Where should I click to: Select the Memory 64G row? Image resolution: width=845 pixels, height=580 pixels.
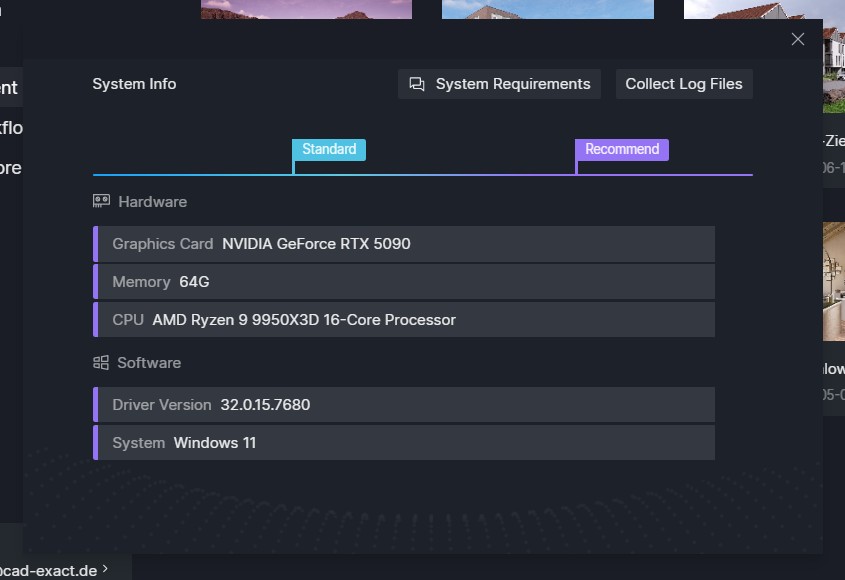click(404, 282)
